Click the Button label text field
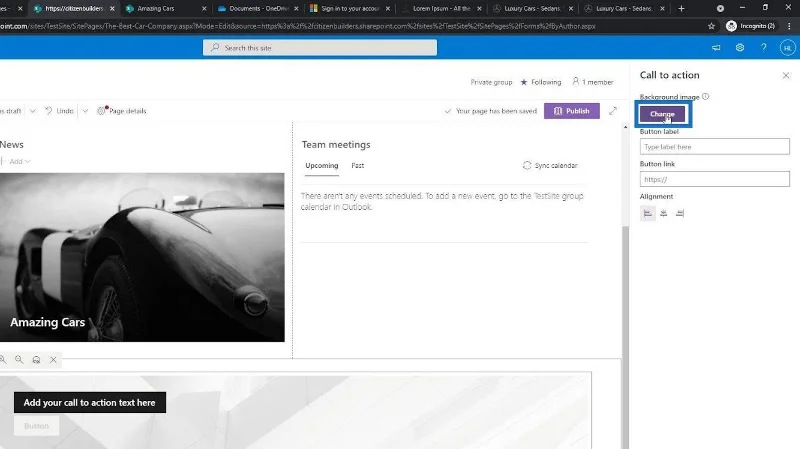The width and height of the screenshot is (800, 449). click(x=714, y=146)
